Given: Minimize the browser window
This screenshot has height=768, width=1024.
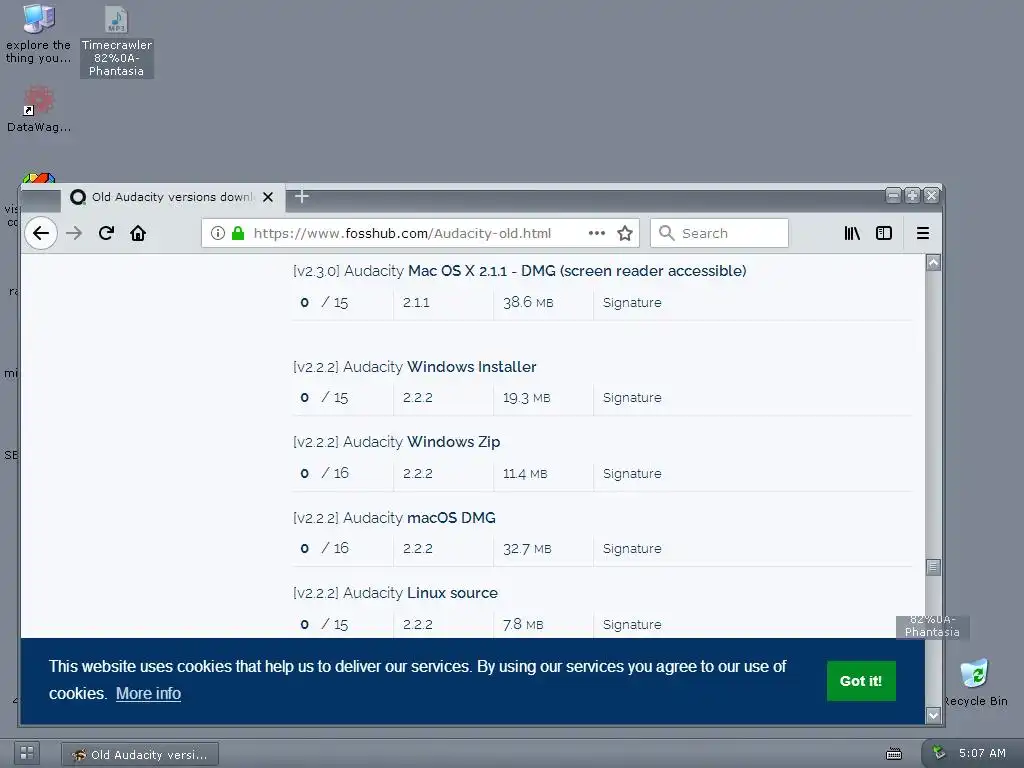Looking at the screenshot, I should [x=893, y=195].
